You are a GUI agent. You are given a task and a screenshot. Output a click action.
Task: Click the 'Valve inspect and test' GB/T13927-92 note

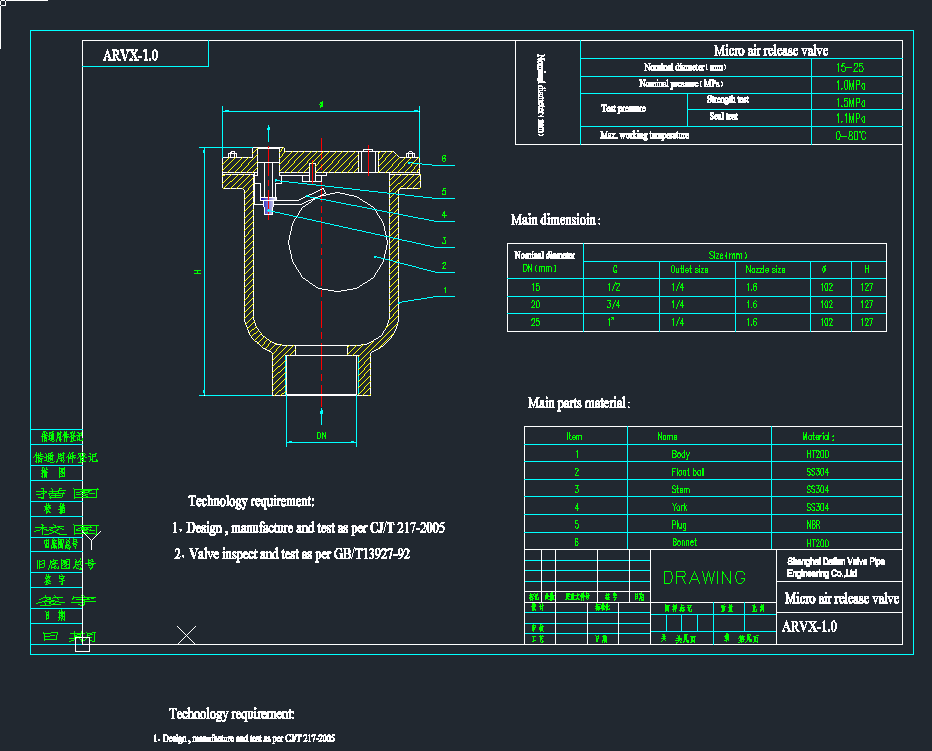click(292, 554)
